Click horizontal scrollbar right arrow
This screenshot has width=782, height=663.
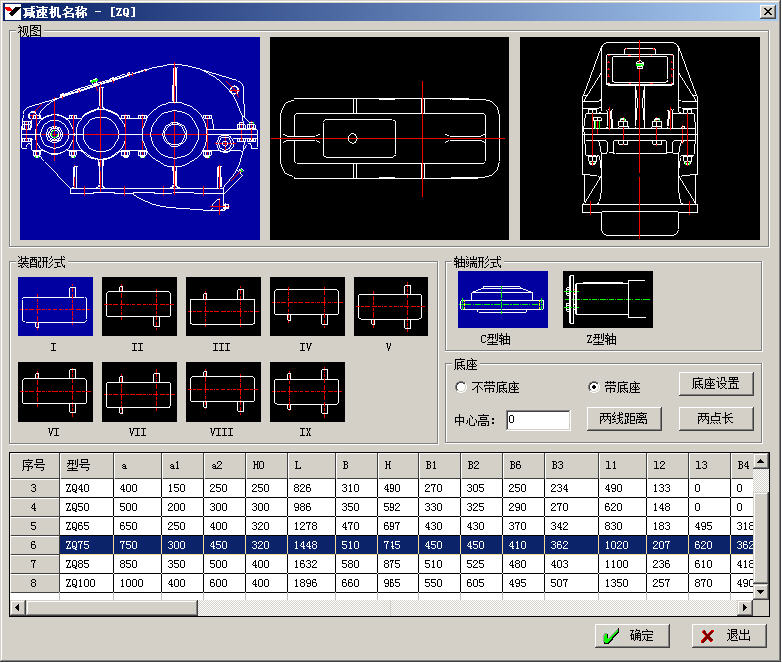point(745,608)
